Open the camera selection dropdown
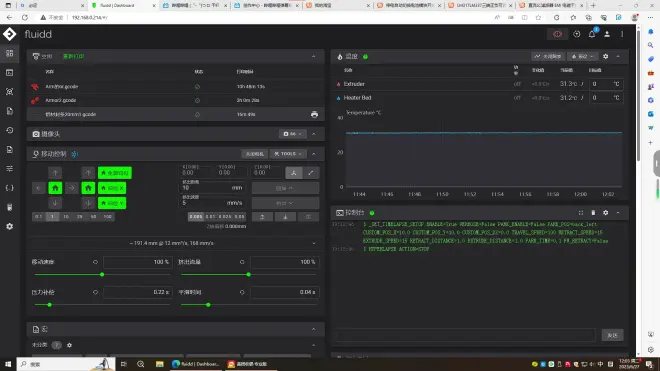 tap(292, 134)
